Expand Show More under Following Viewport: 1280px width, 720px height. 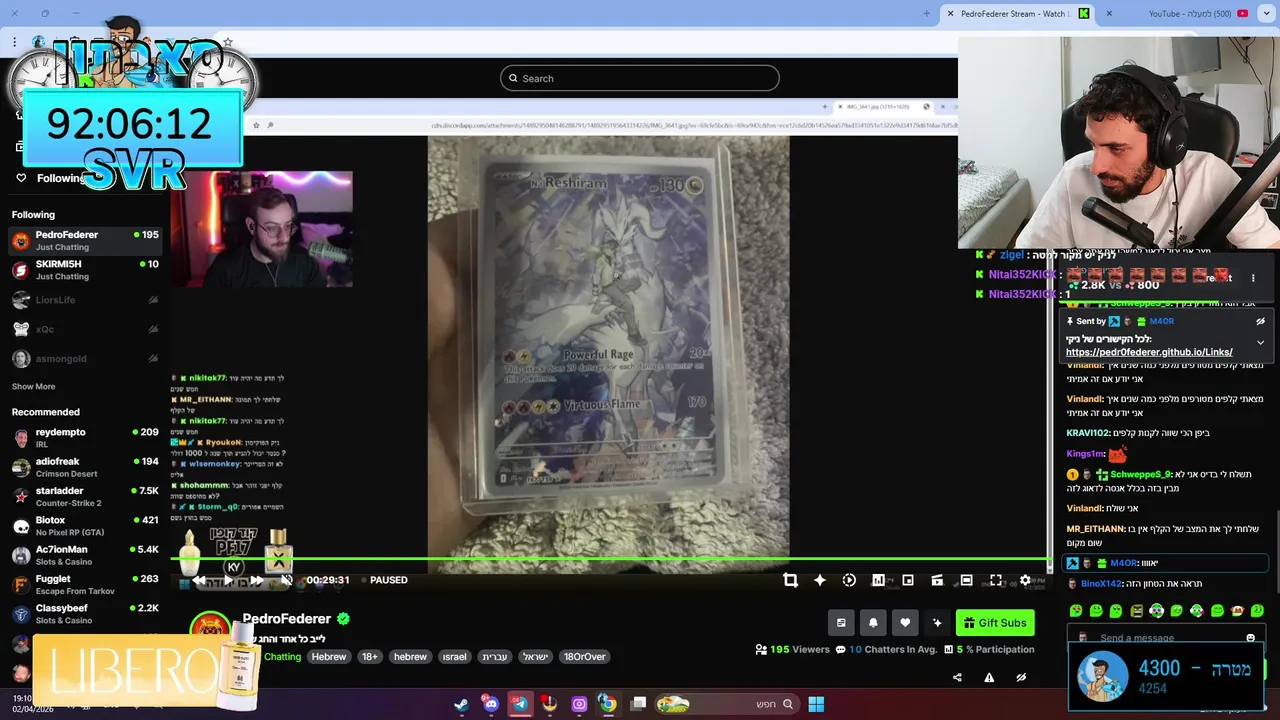point(33,387)
